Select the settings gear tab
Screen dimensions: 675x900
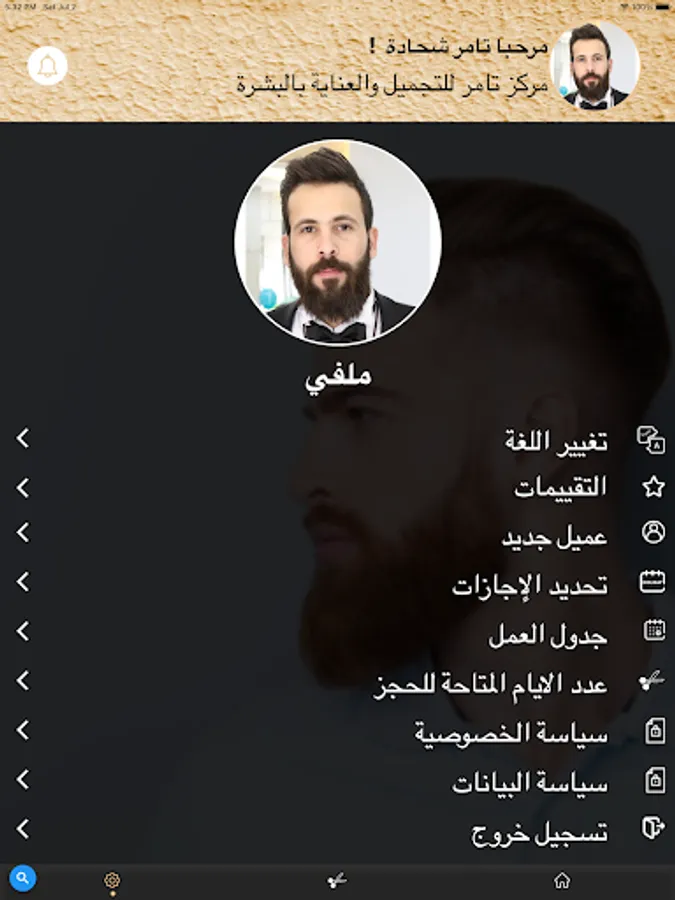(112, 880)
